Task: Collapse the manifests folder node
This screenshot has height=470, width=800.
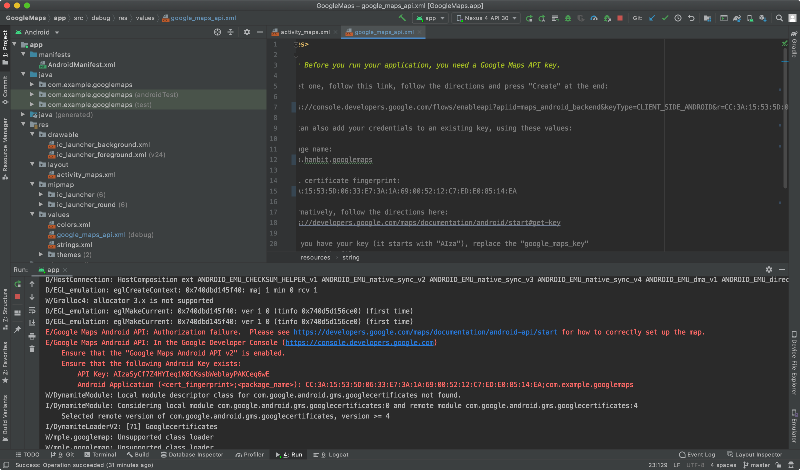Action: coord(23,54)
